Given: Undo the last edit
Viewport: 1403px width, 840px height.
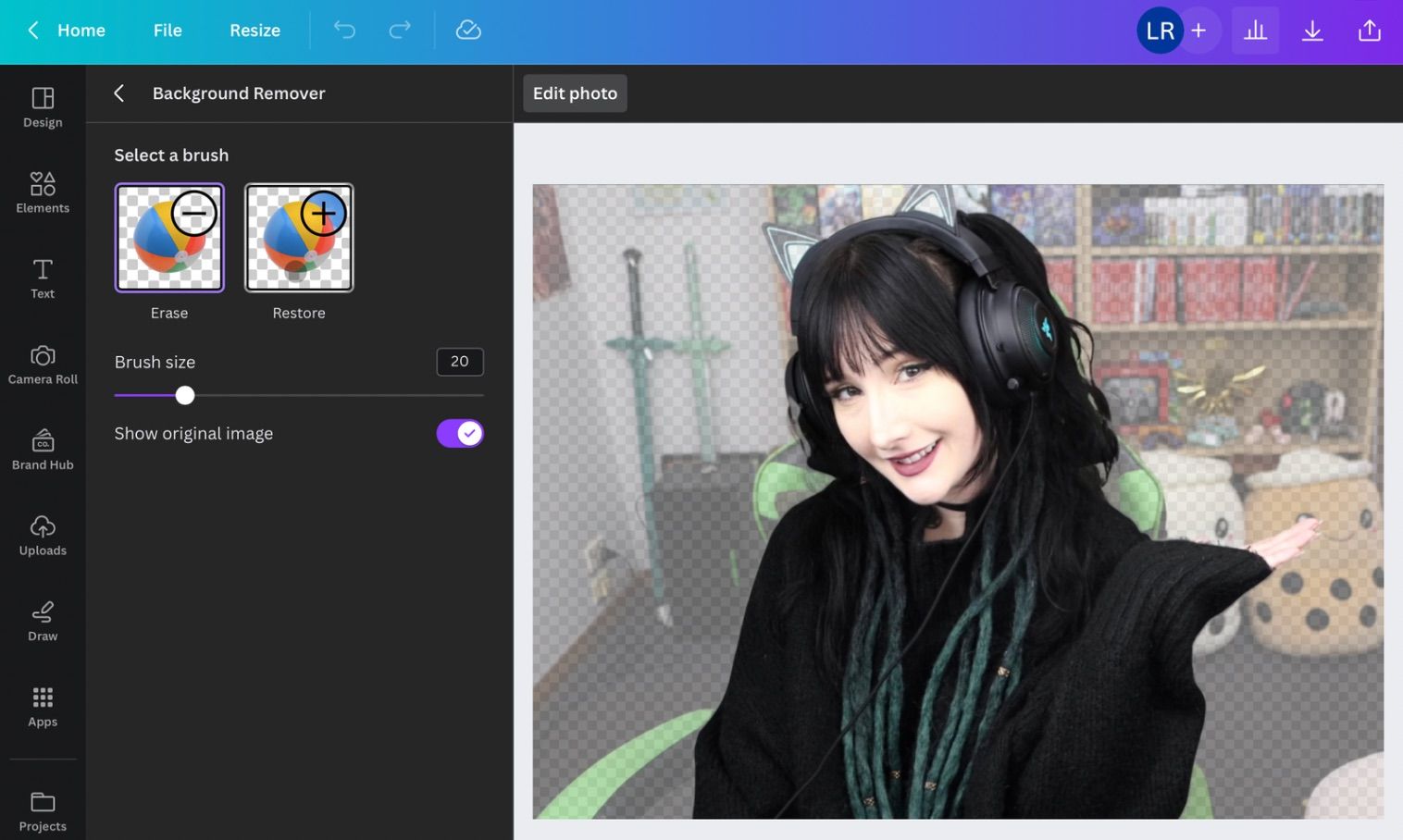Looking at the screenshot, I should [x=344, y=30].
